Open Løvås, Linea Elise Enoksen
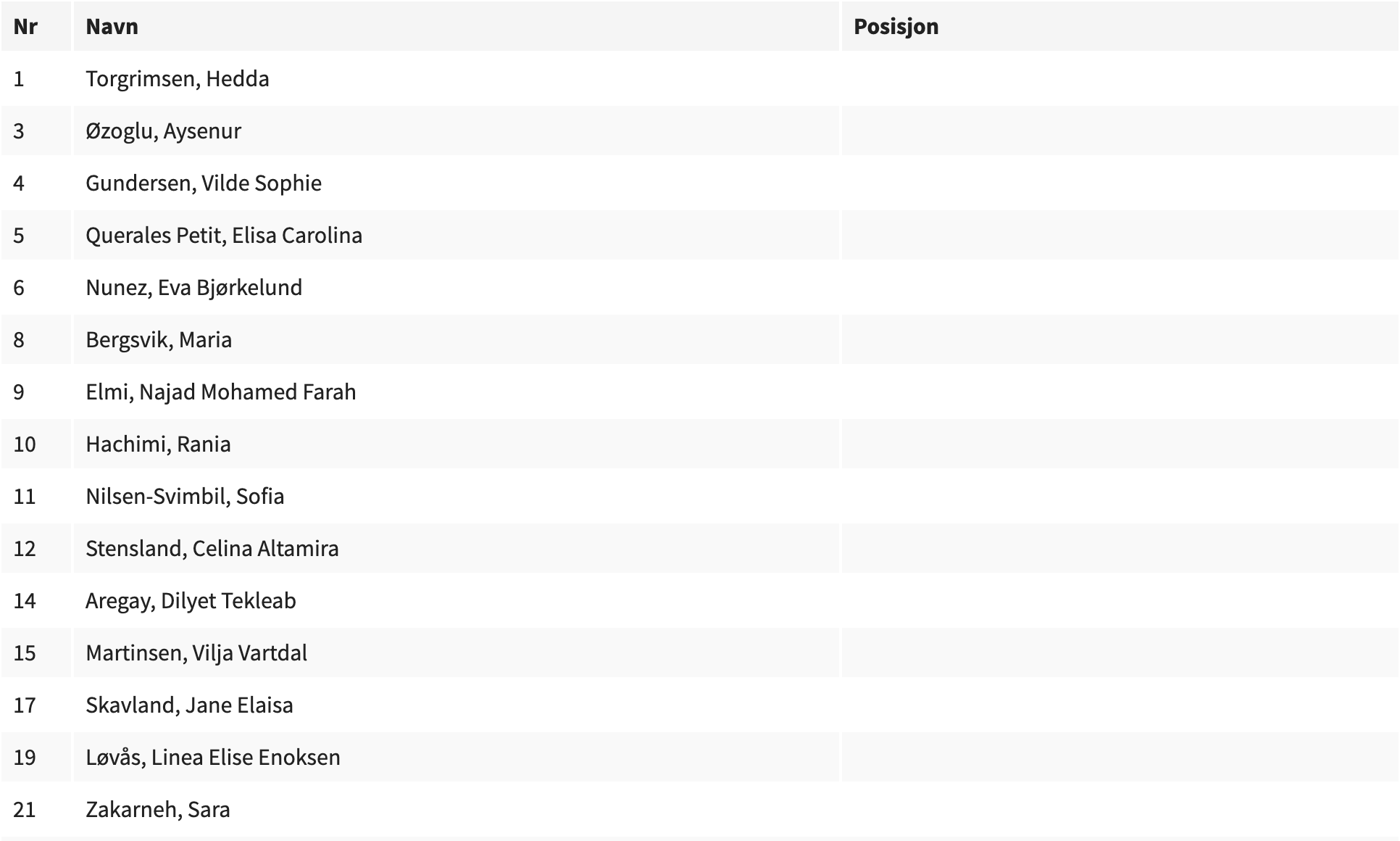The width and height of the screenshot is (1400, 841). pyautogui.click(x=213, y=758)
